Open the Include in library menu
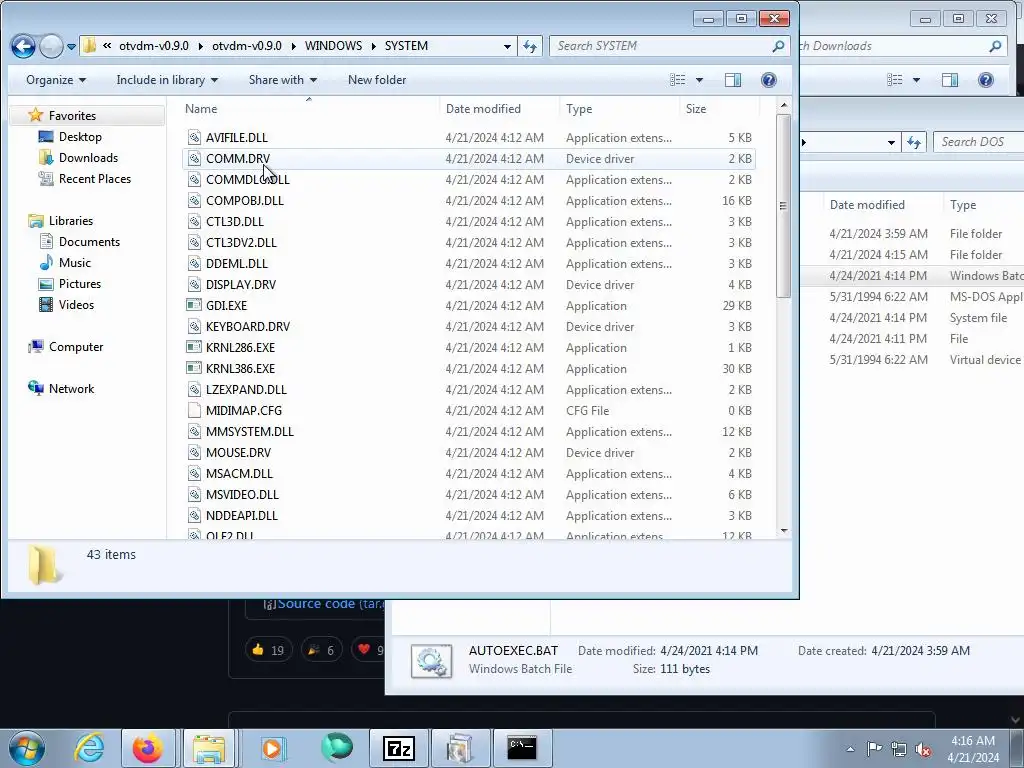 click(167, 80)
